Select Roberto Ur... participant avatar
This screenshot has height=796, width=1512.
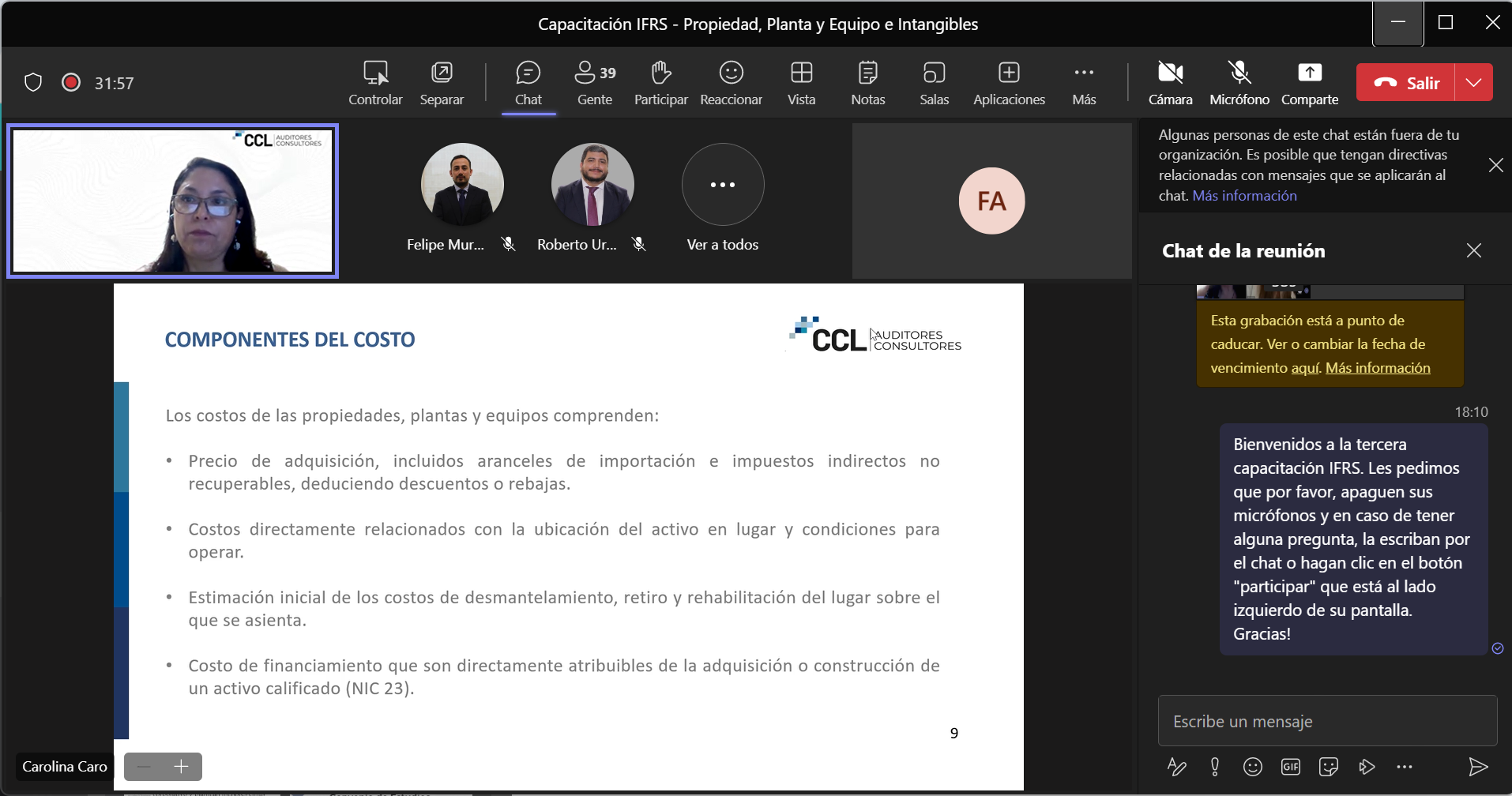point(592,184)
